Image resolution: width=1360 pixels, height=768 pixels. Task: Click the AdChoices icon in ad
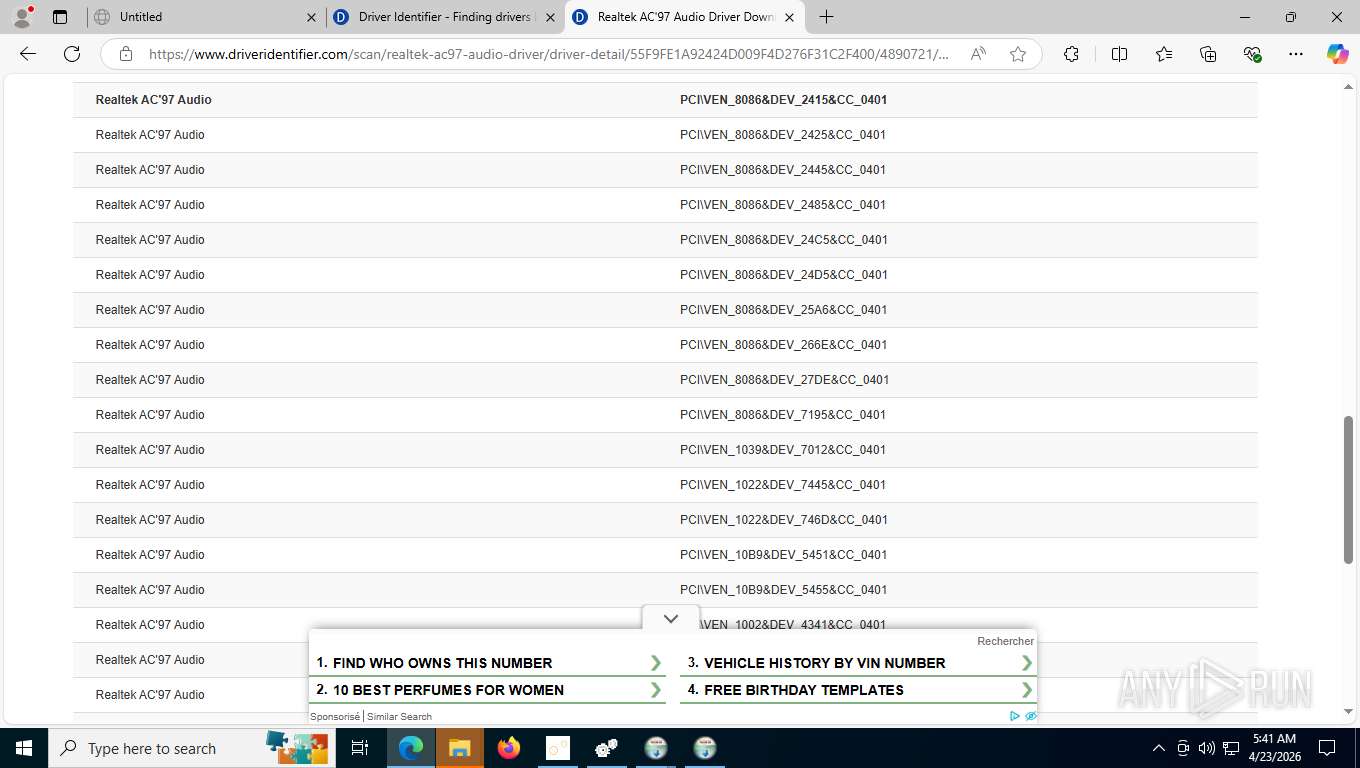point(1015,716)
